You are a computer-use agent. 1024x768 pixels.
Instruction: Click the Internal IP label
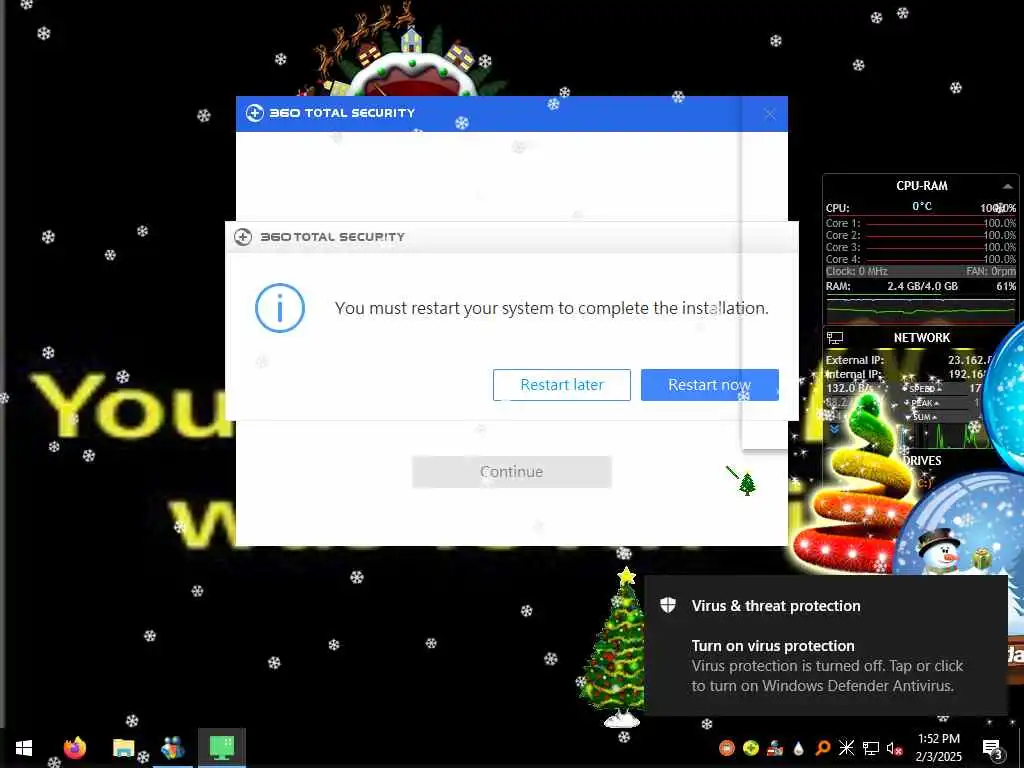click(x=854, y=374)
